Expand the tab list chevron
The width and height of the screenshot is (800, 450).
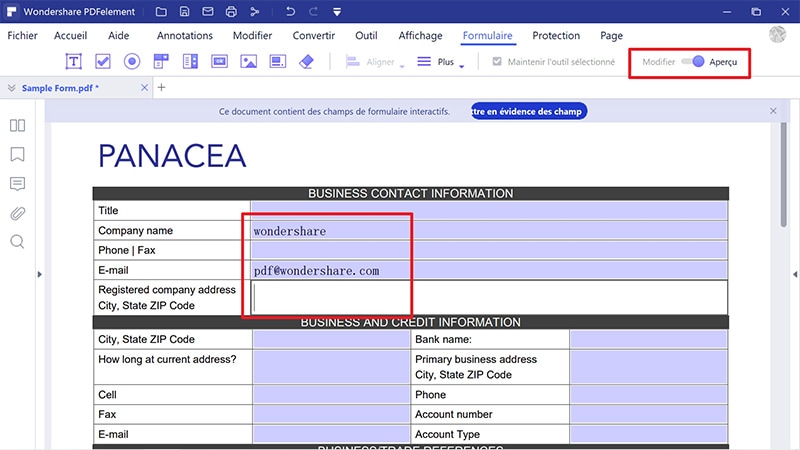11,88
